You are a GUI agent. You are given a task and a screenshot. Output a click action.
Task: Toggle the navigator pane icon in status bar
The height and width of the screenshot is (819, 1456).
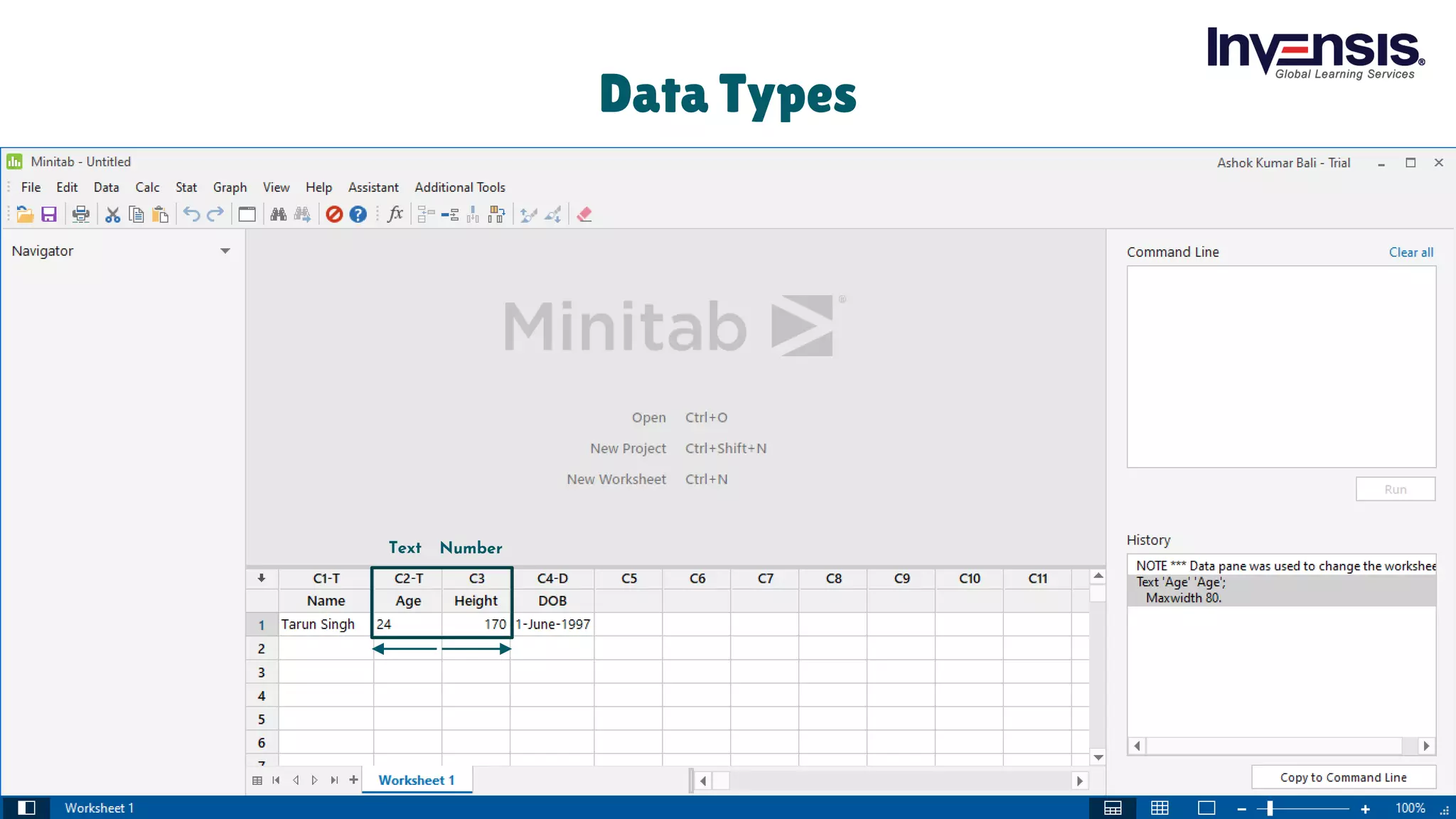click(x=26, y=808)
